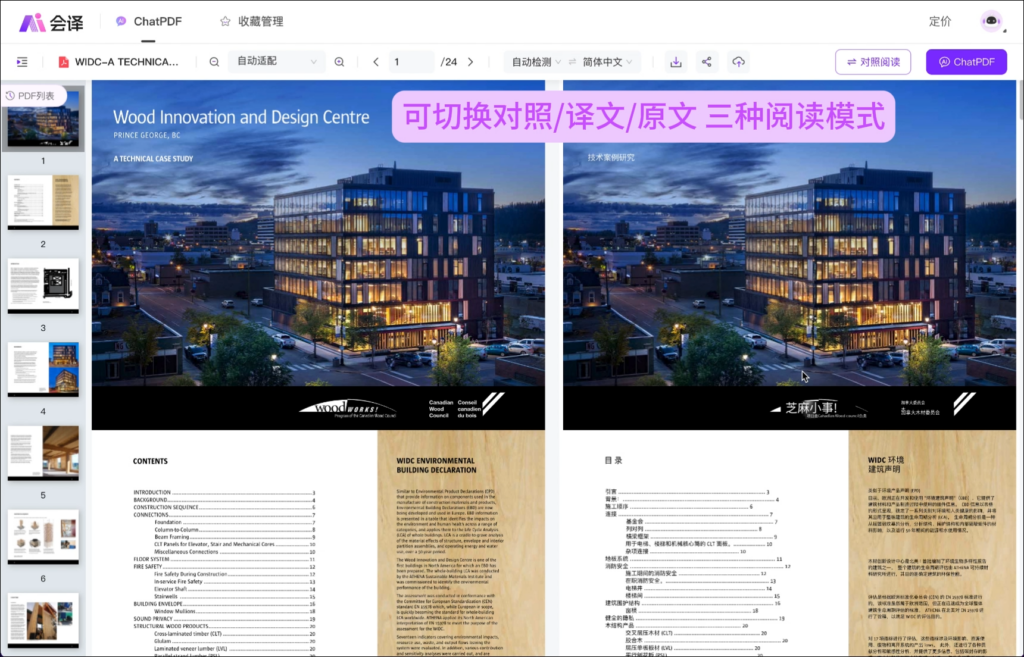The width and height of the screenshot is (1024, 657).
Task: Click the cloud upload icon
Action: 738,61
